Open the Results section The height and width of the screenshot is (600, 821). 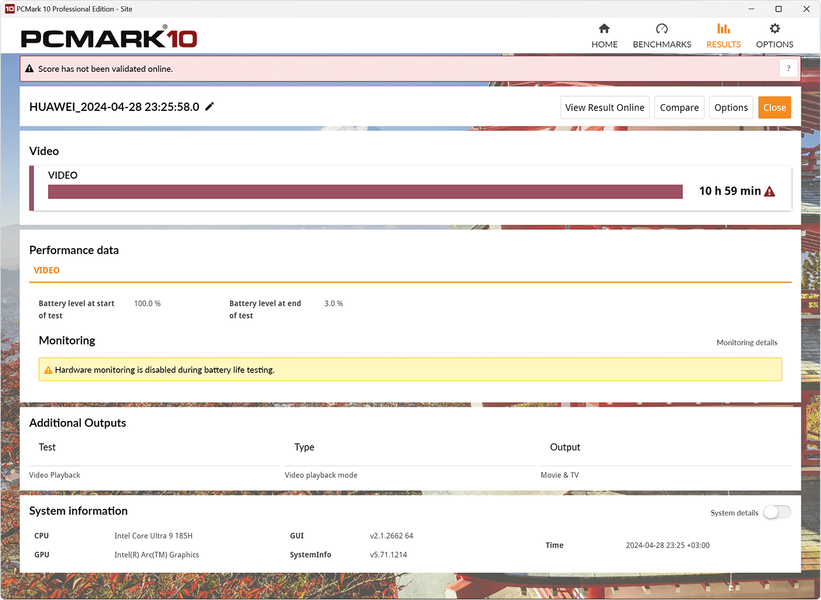click(x=723, y=36)
